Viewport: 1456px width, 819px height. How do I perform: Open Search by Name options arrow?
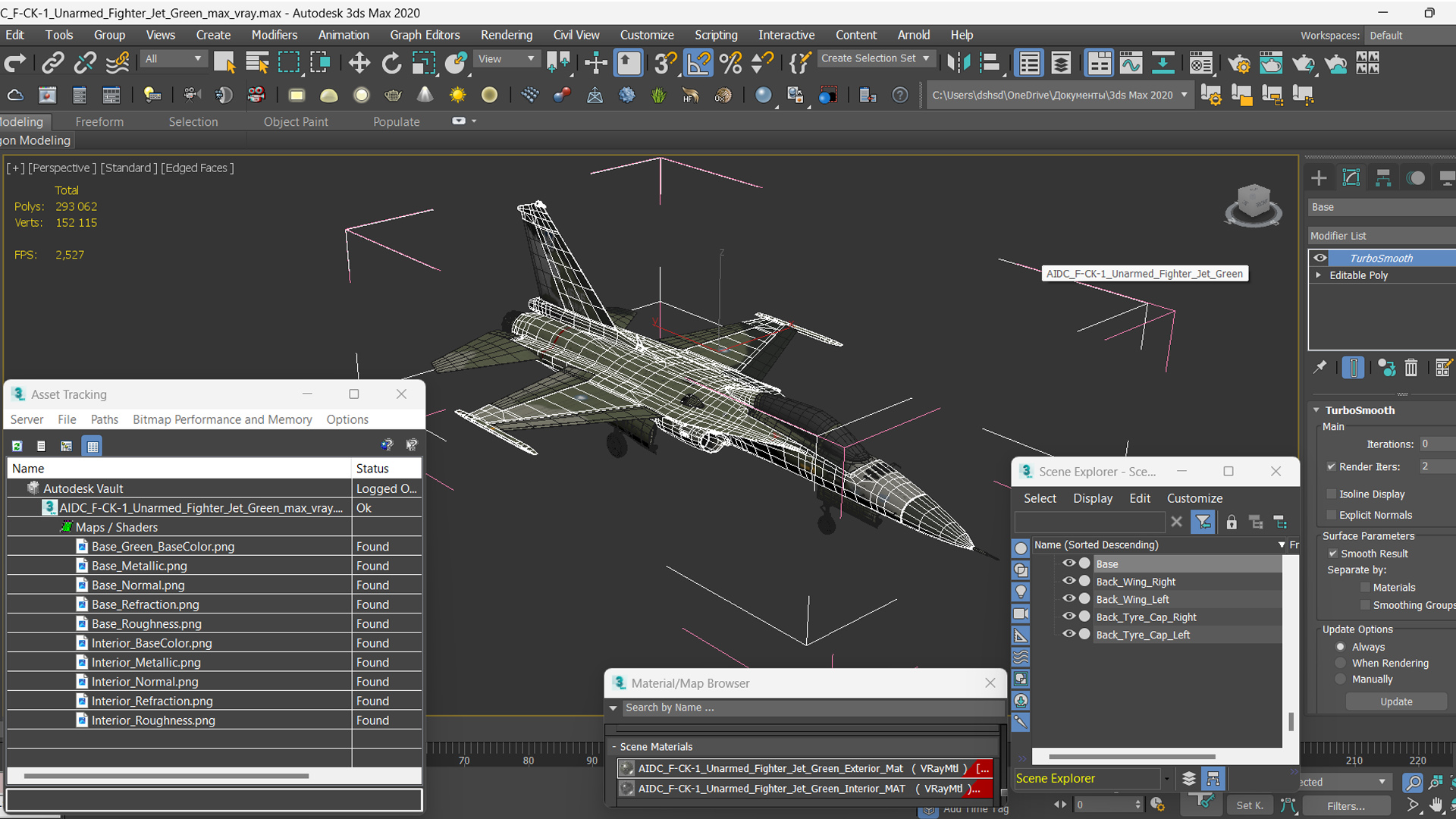613,708
